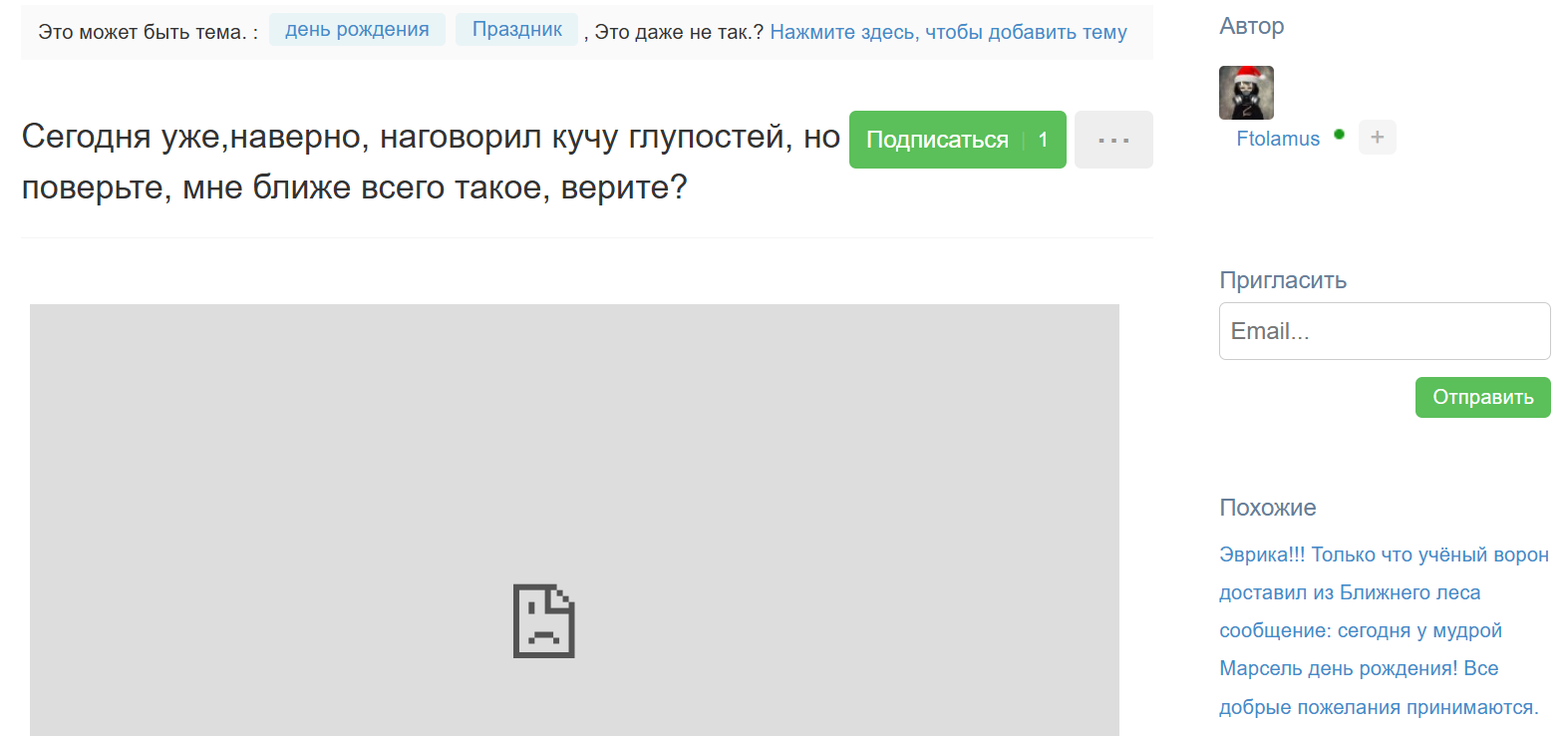The image size is (1568, 736).
Task: Click the green online status dot
Action: pyautogui.click(x=1339, y=135)
